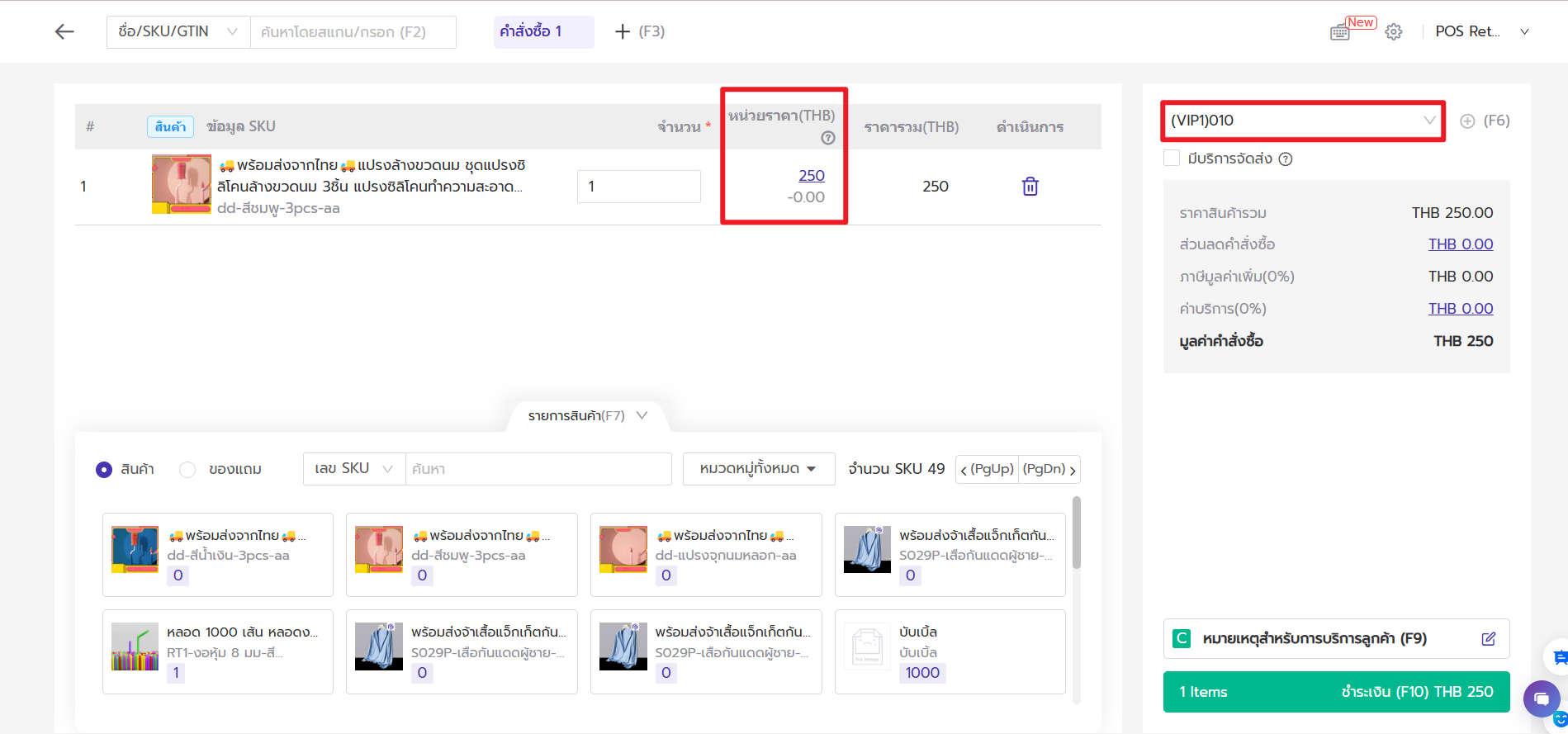1568x734 pixels.
Task: Select the ของแถม radio button
Action: (x=187, y=470)
